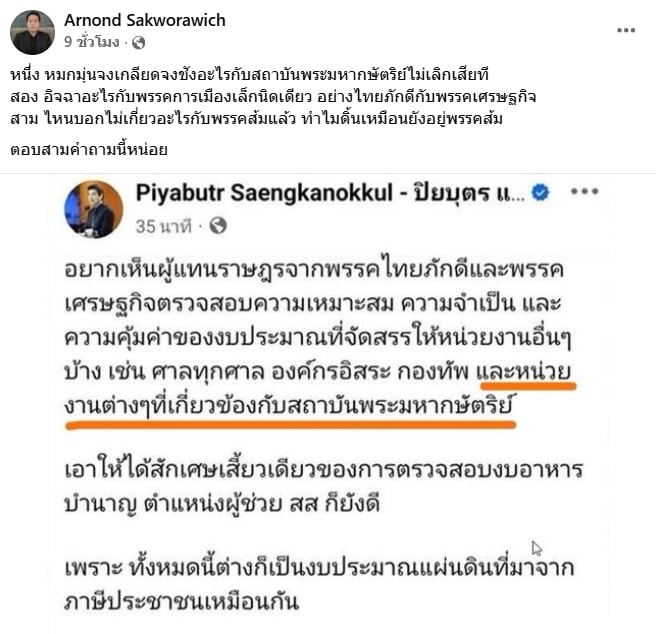Screen dimensions: 656x634
Task: Click the blue verified badge next to Piyabutr
Action: pyautogui.click(x=540, y=193)
